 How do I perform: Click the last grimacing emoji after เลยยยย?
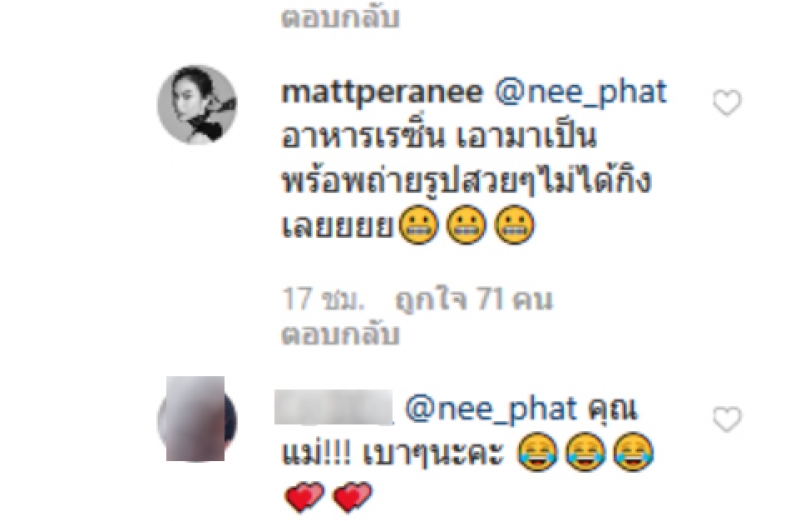click(x=514, y=225)
